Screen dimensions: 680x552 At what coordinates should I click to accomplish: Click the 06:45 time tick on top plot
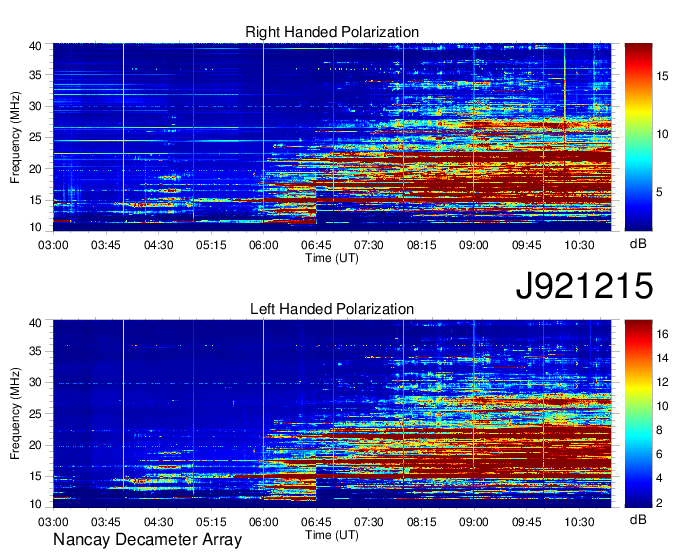pyautogui.click(x=316, y=245)
